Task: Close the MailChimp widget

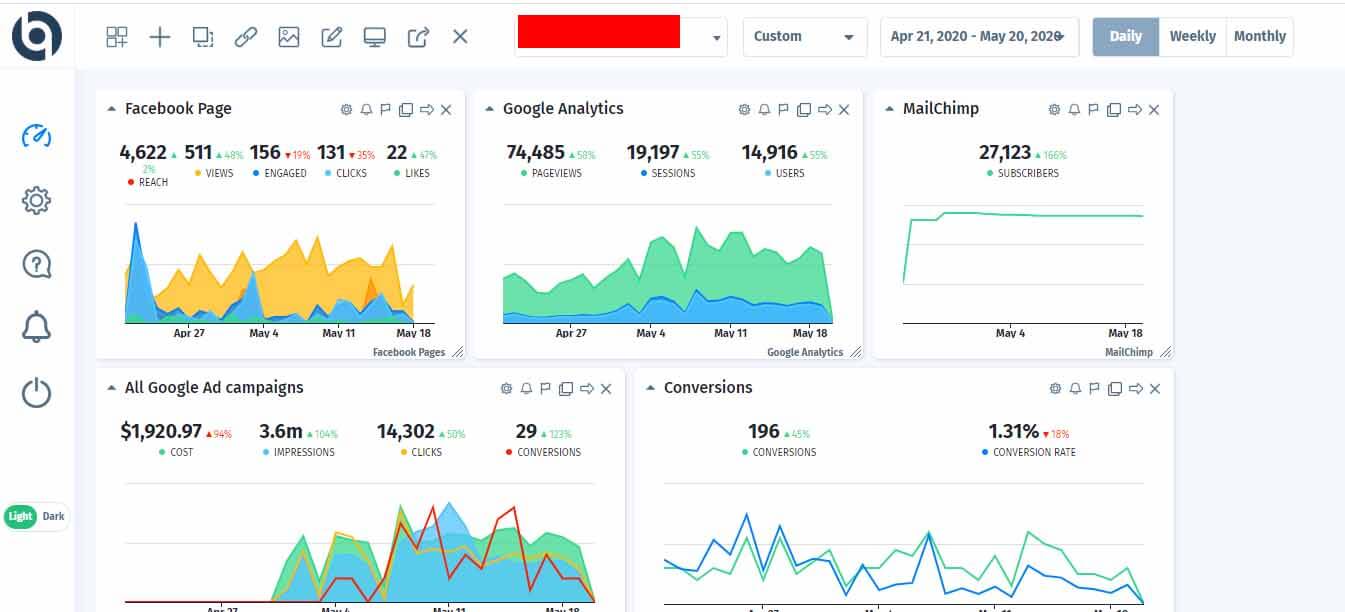Action: 1154,110
